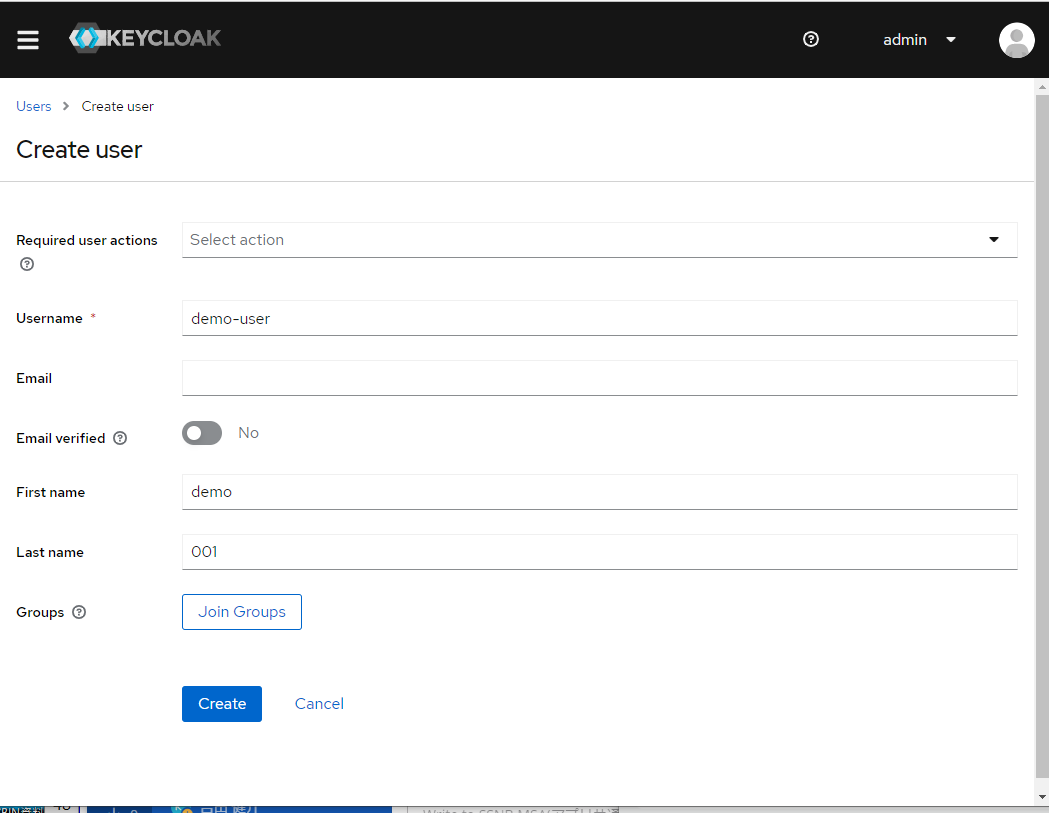This screenshot has width=1049, height=813.
Task: View help for Required user actions
Action: pyautogui.click(x=26, y=264)
